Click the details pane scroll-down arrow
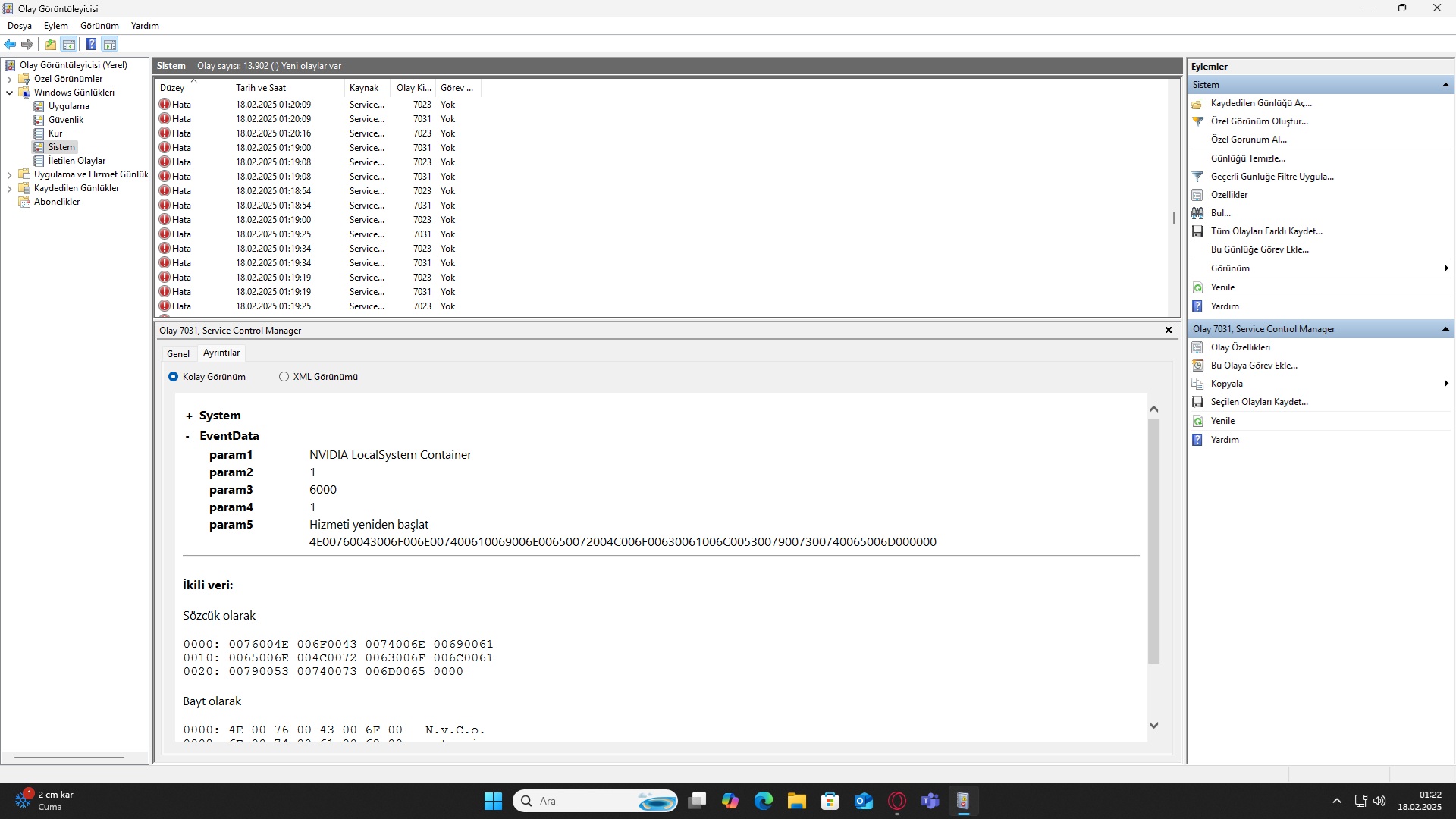Image resolution: width=1456 pixels, height=819 pixels. pos(1153,726)
